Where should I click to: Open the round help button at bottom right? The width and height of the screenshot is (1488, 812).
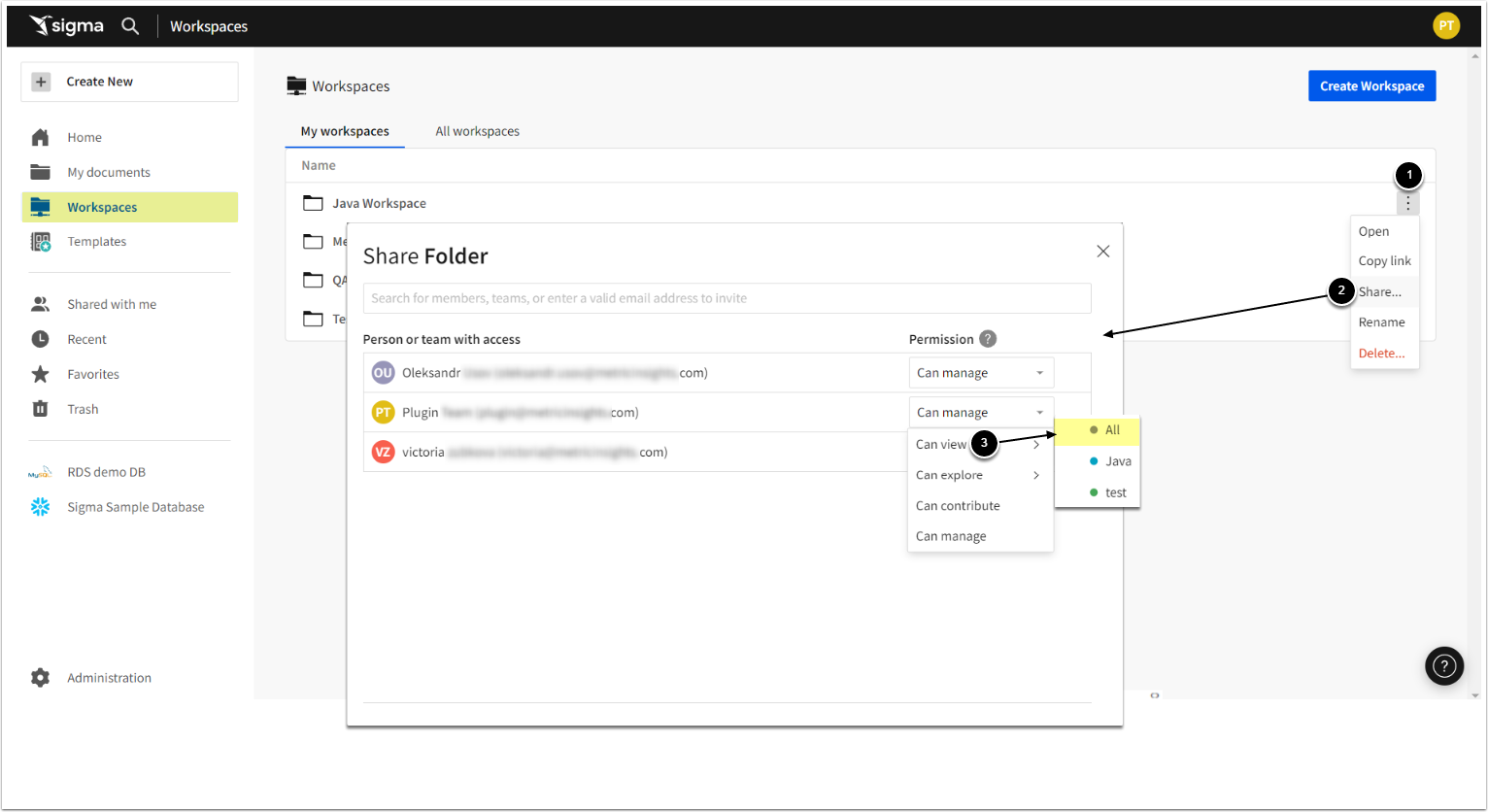[1444, 666]
